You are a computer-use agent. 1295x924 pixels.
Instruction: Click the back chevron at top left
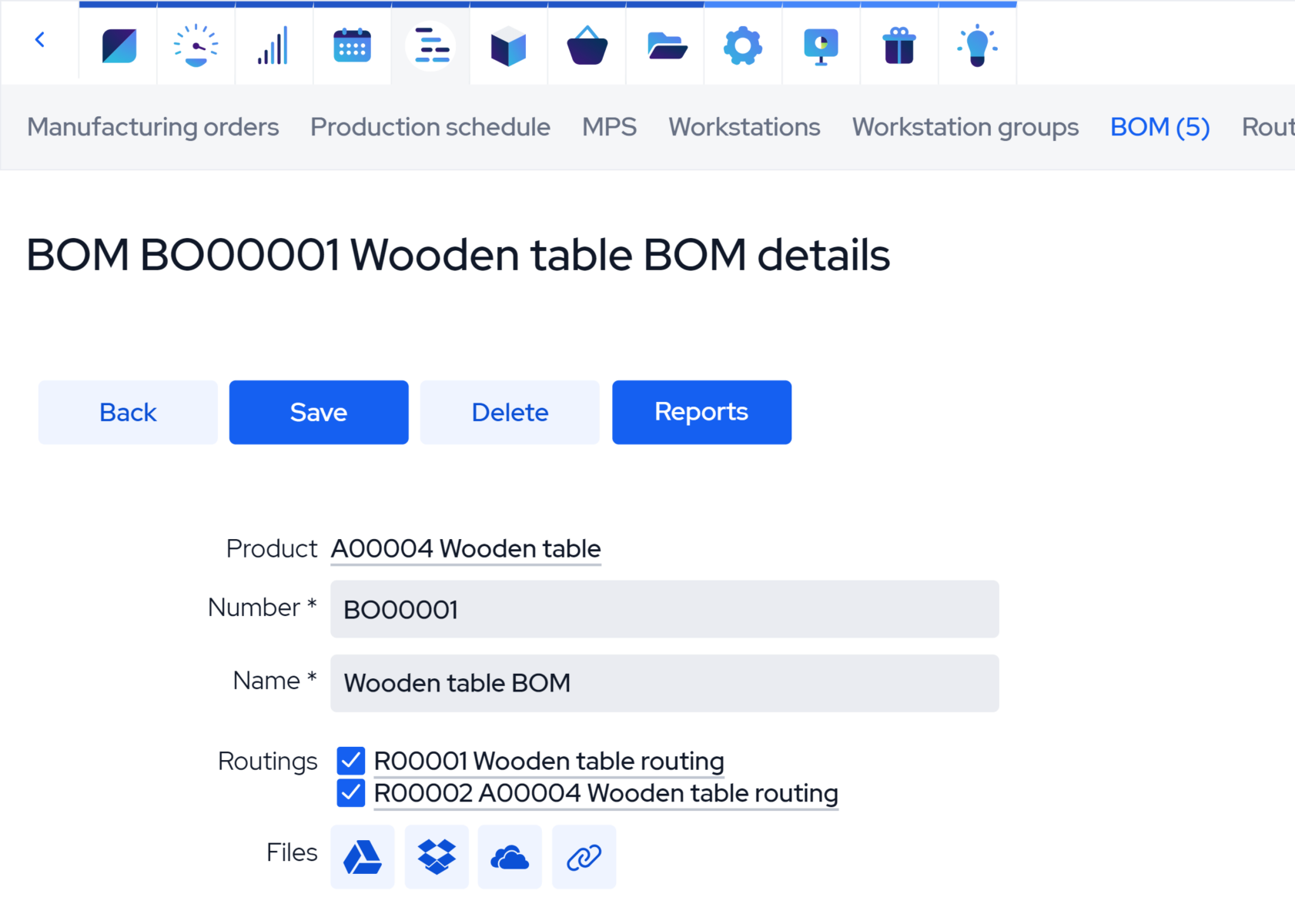pyautogui.click(x=39, y=39)
